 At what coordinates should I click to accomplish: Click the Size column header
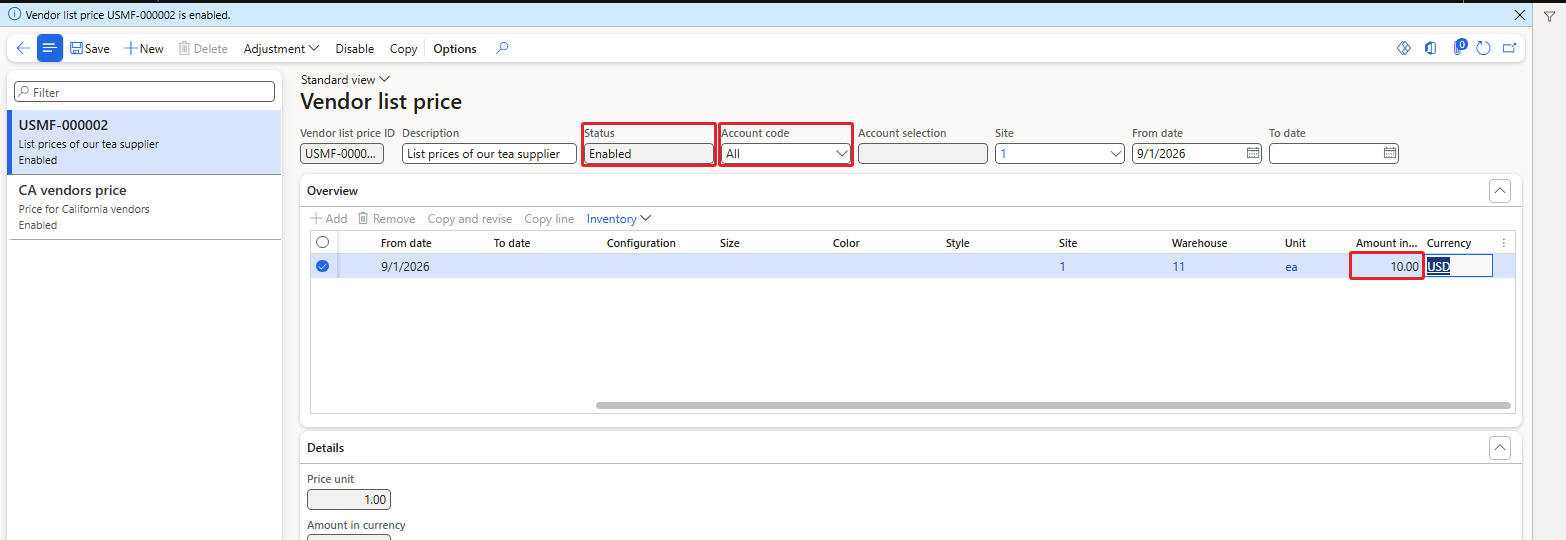[731, 243]
